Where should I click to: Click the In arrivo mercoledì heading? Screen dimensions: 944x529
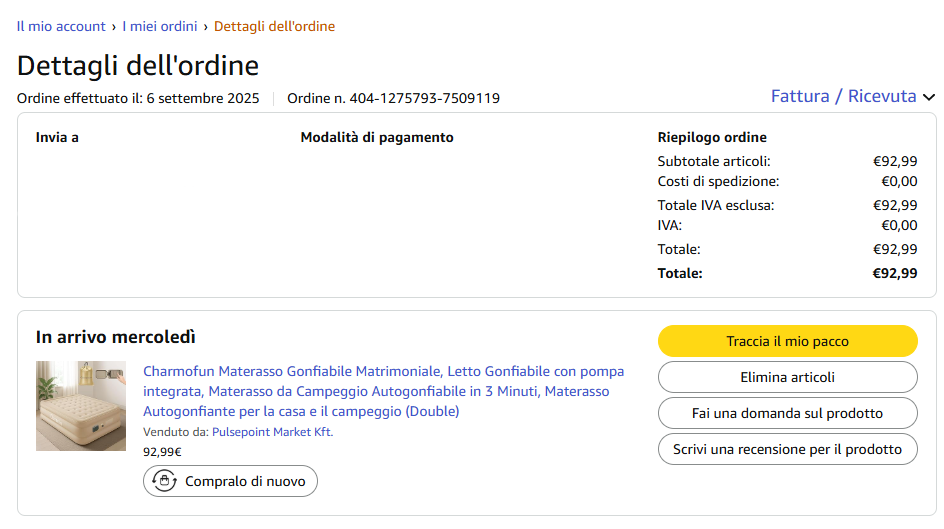tap(116, 337)
